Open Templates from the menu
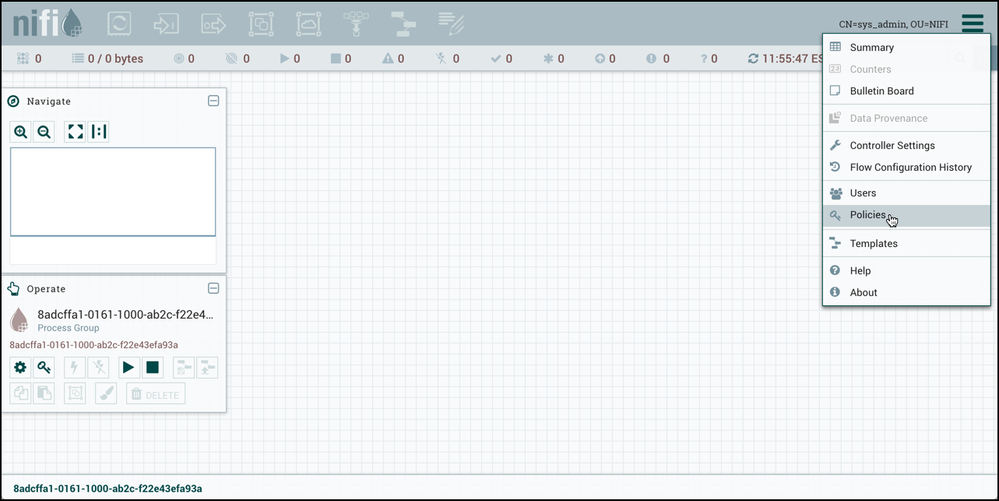This screenshot has height=501, width=999. (906, 243)
